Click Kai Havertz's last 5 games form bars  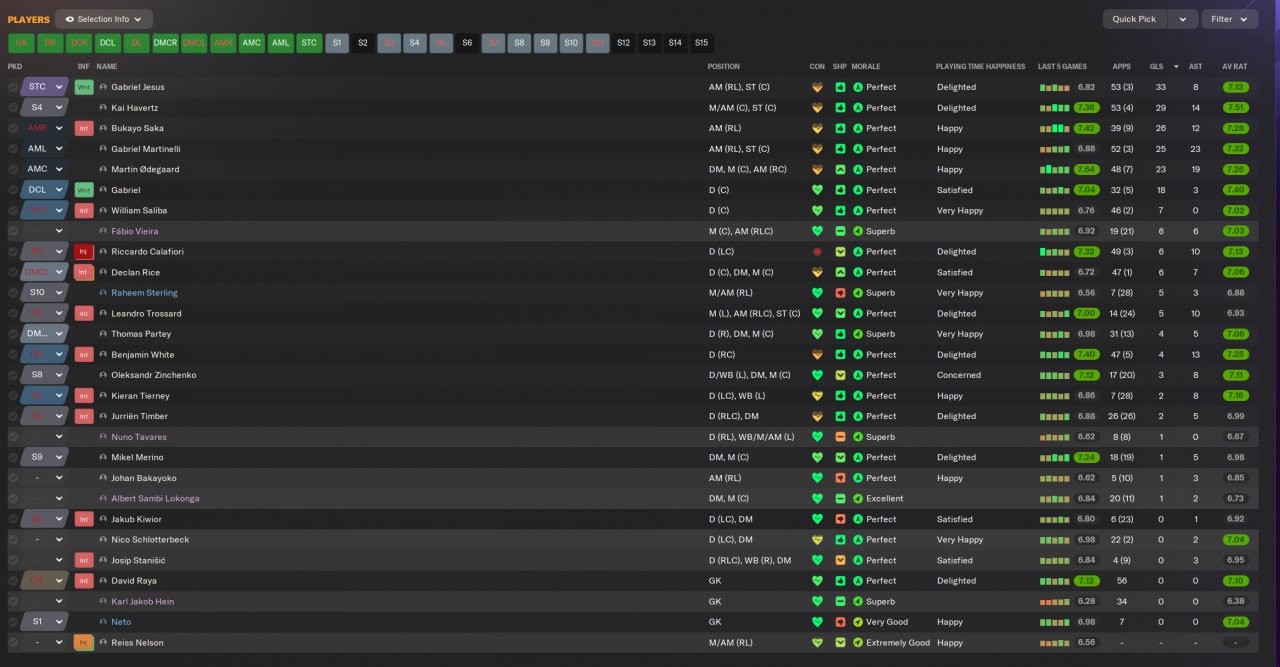point(1055,108)
